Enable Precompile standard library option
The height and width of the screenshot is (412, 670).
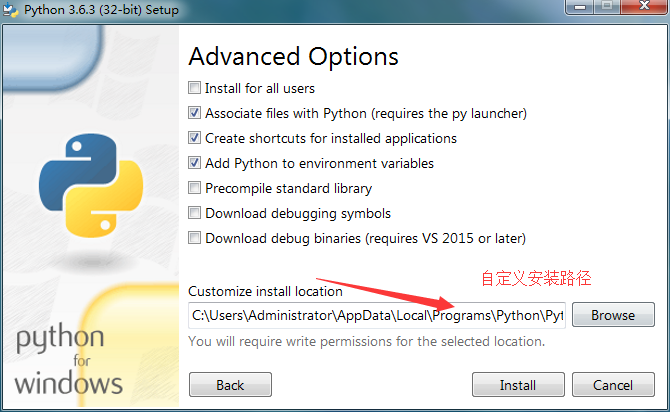coord(194,188)
